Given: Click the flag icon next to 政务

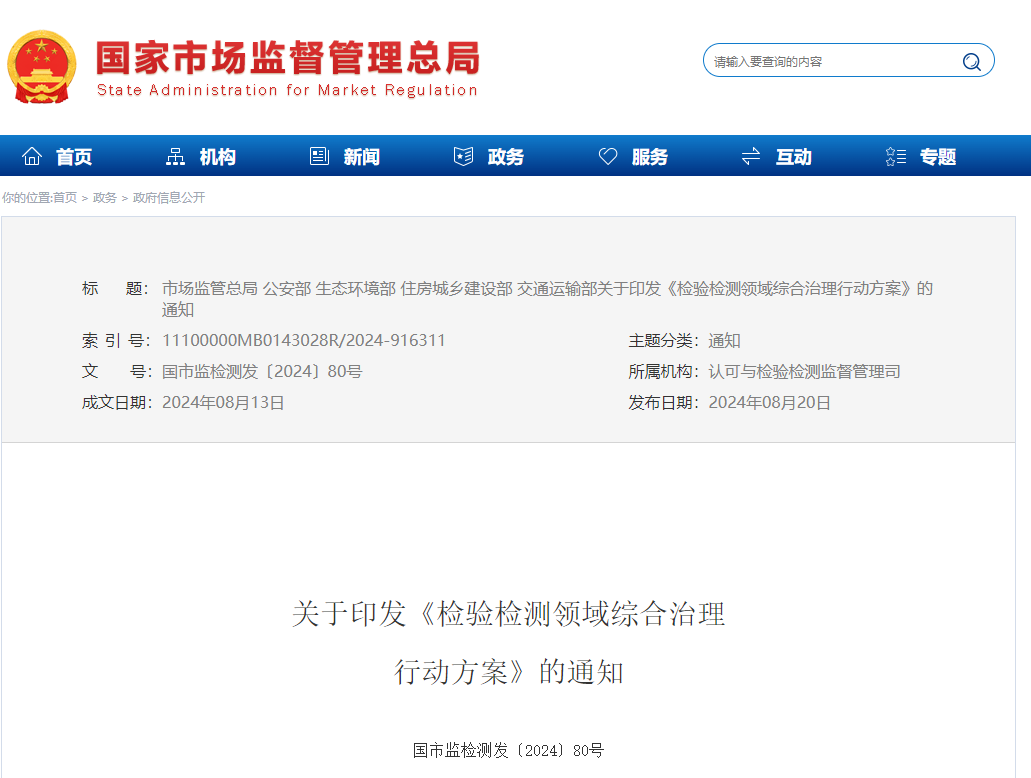Looking at the screenshot, I should (x=463, y=155).
